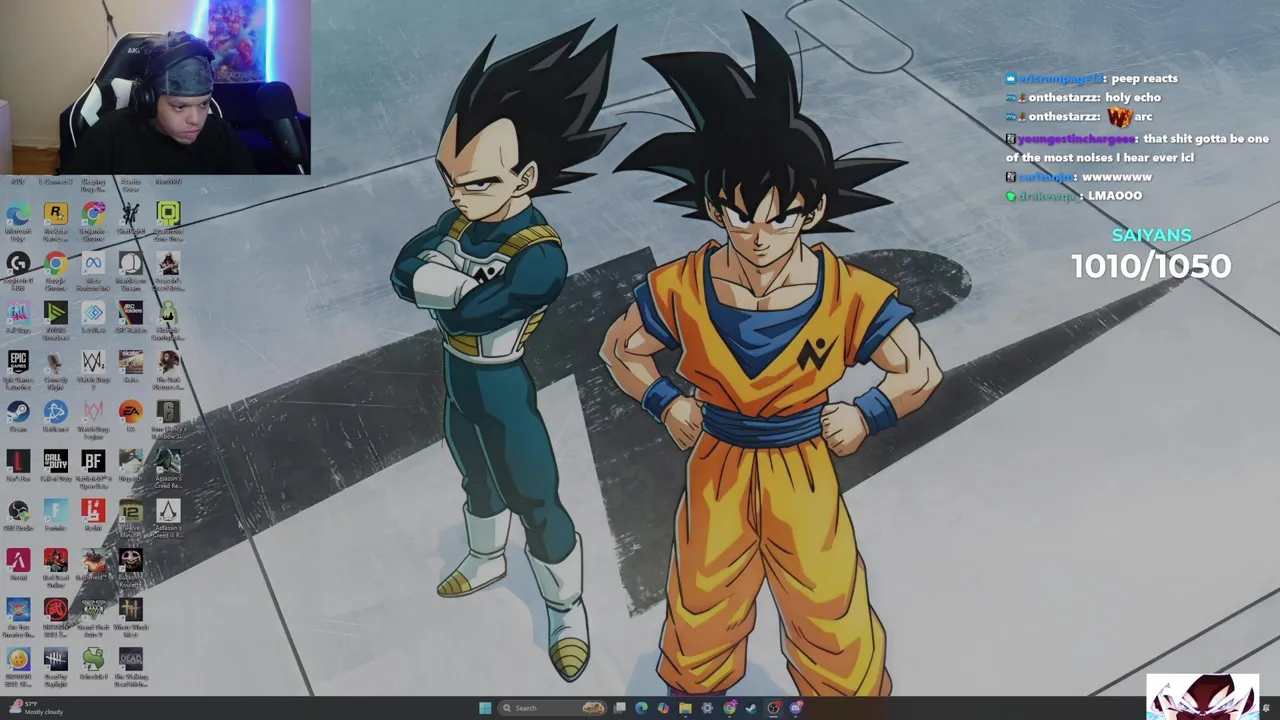The image size is (1280, 720).
Task: Open the Google Chrome desktop shortcut
Action: tap(55, 271)
